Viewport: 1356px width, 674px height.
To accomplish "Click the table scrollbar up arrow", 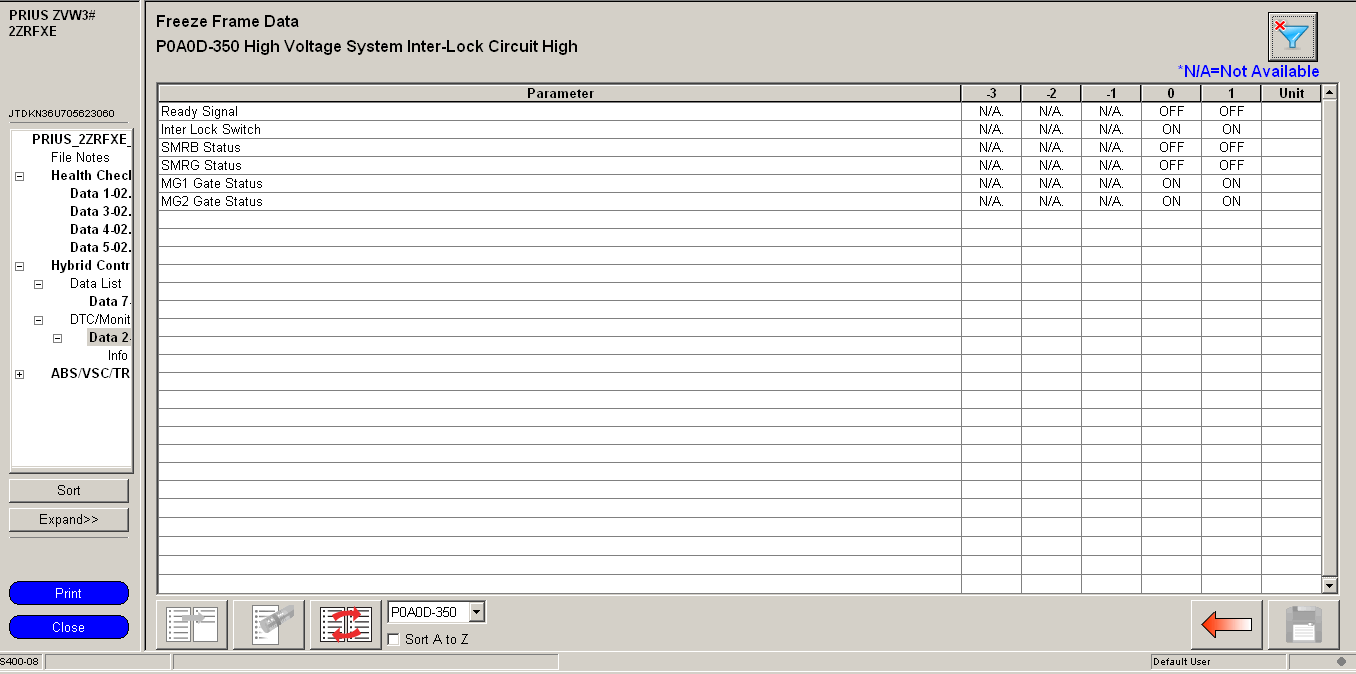I will (x=1329, y=93).
